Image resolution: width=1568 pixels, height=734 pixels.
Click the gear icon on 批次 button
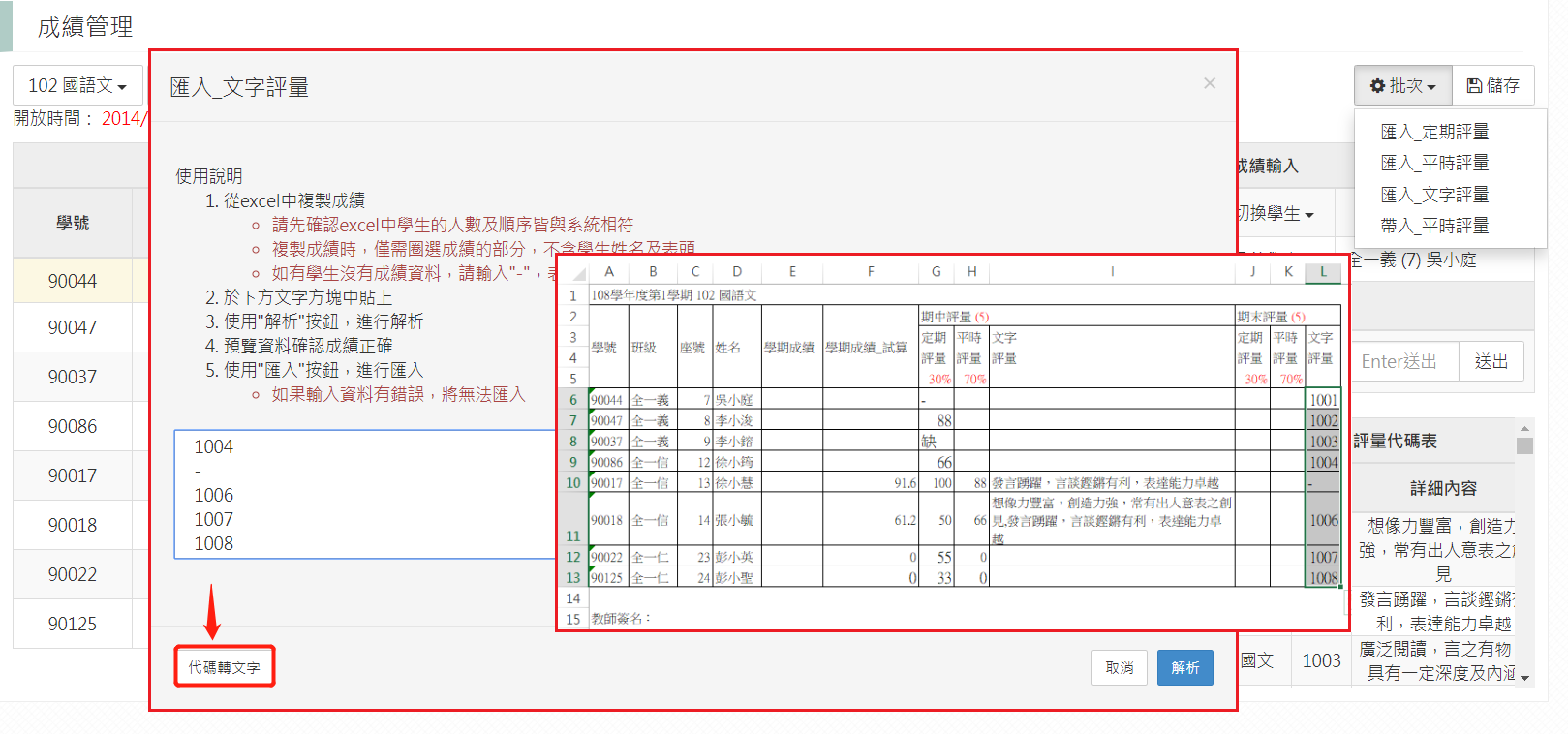(x=1377, y=86)
